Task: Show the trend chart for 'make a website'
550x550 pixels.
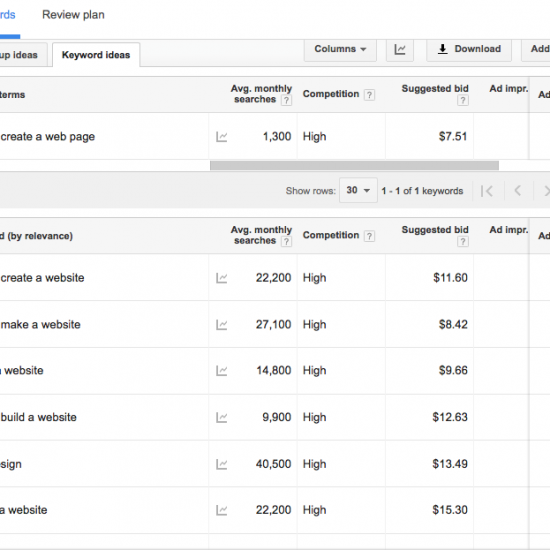Action: 221,325
